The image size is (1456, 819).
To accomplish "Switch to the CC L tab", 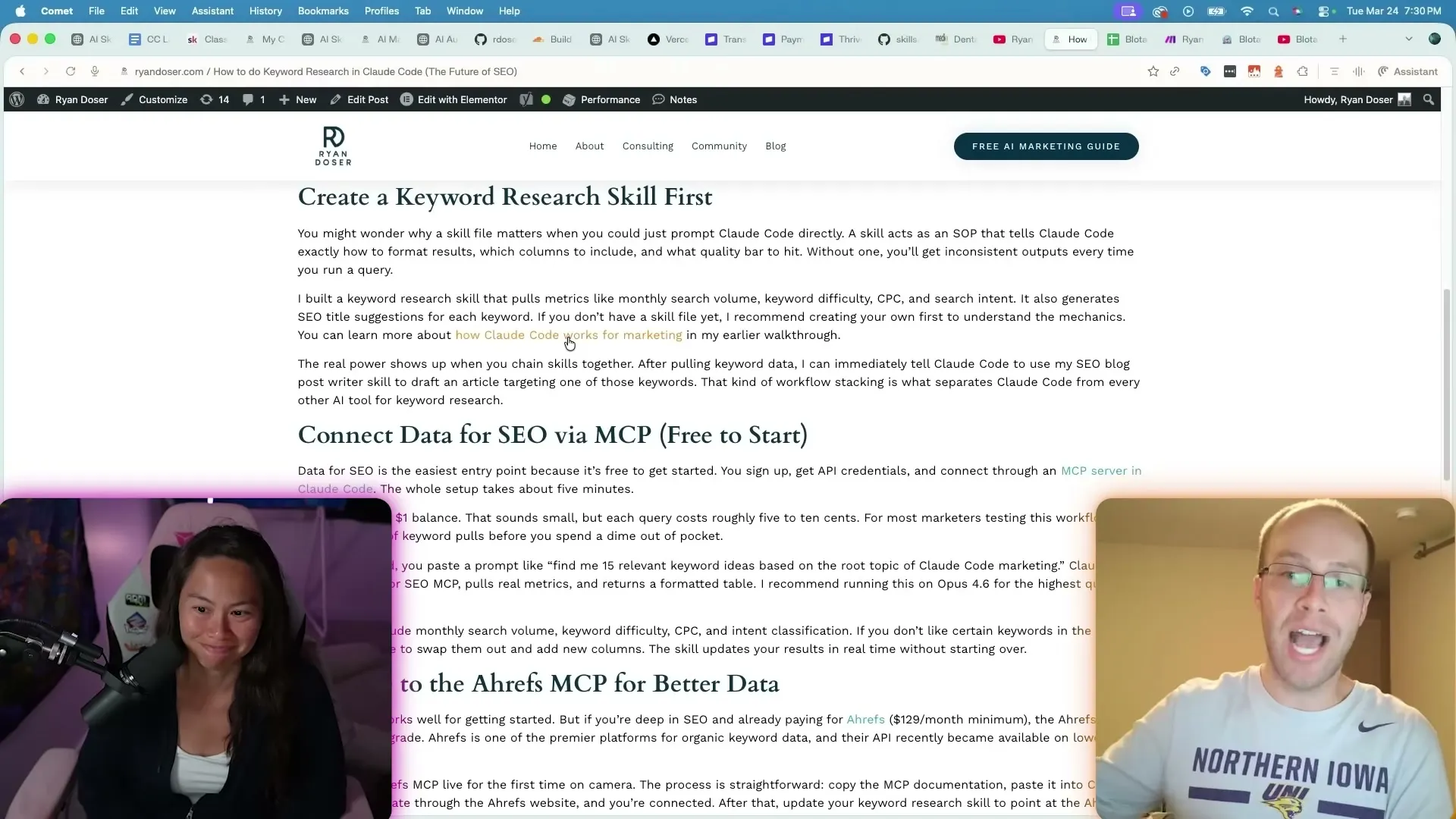I will point(149,39).
